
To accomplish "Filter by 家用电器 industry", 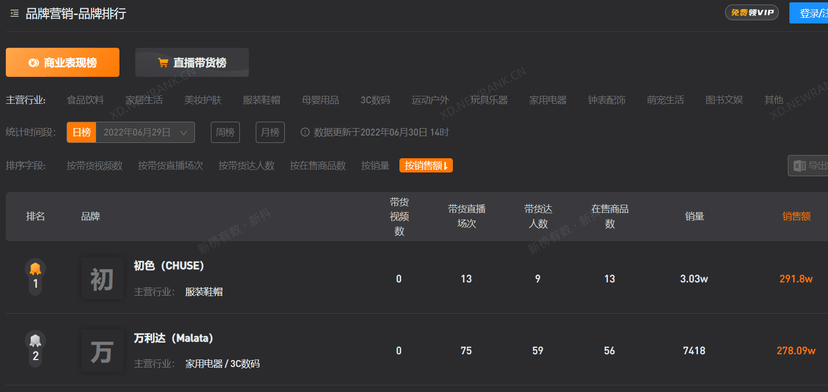I will tap(548, 100).
